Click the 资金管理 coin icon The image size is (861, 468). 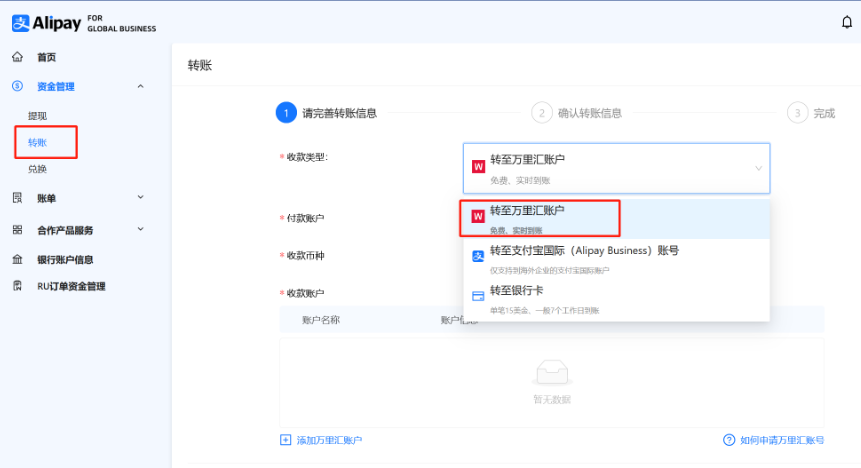(18, 86)
